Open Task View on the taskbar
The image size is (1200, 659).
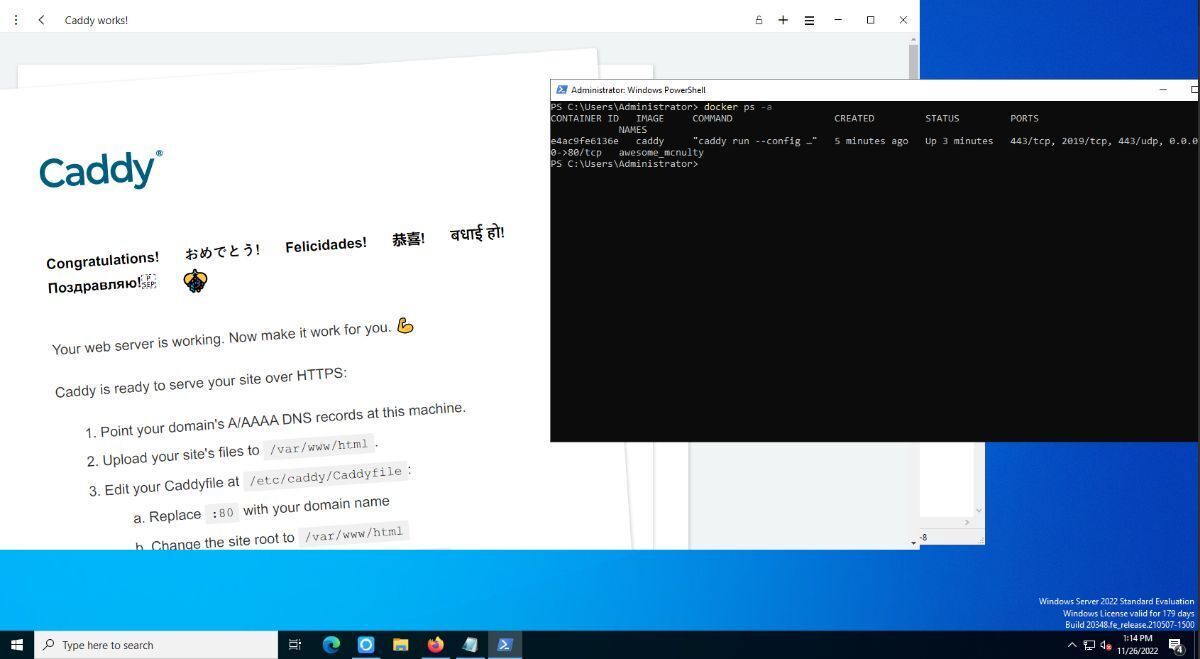click(x=295, y=645)
